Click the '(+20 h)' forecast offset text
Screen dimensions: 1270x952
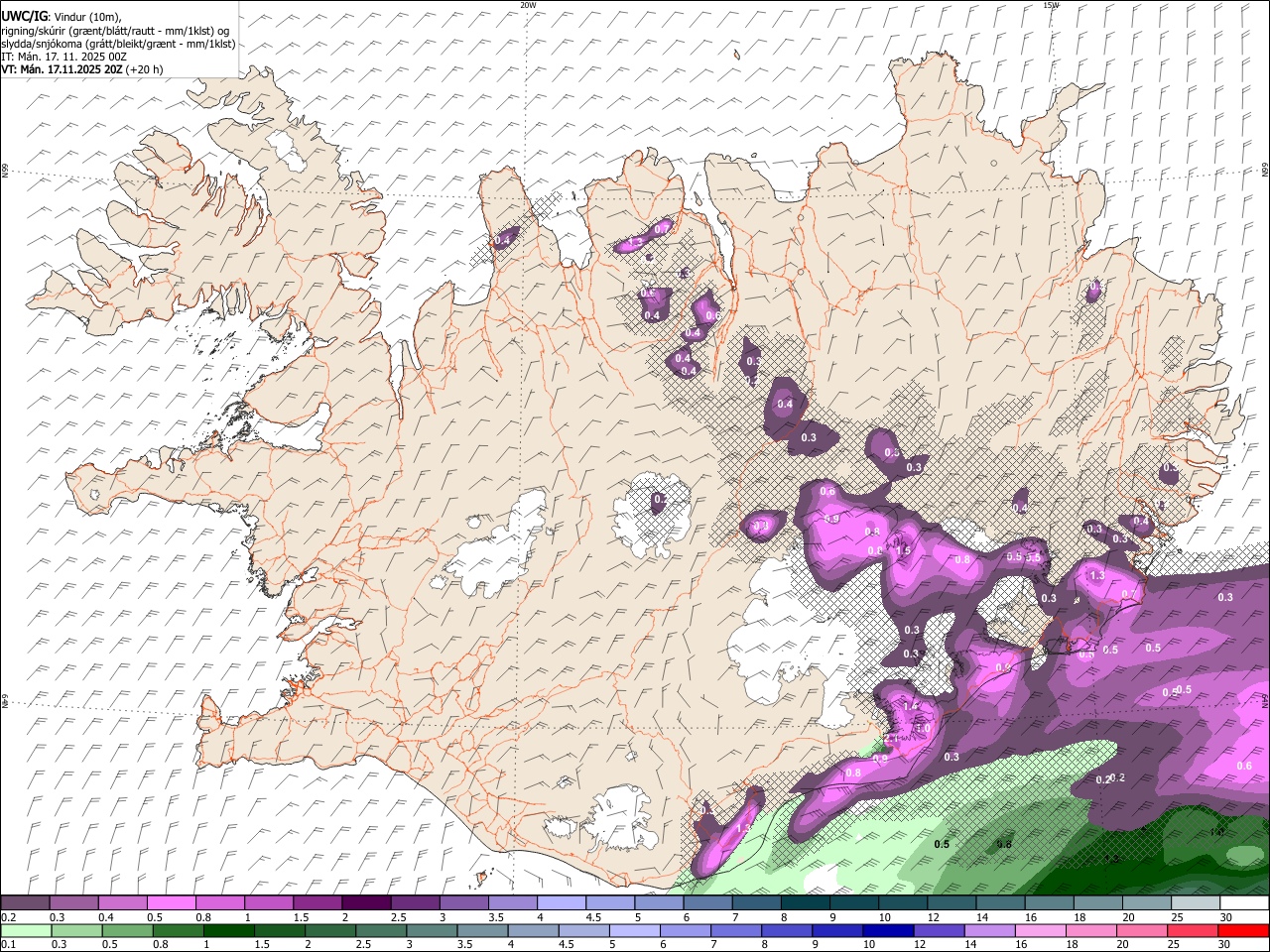[x=144, y=69]
